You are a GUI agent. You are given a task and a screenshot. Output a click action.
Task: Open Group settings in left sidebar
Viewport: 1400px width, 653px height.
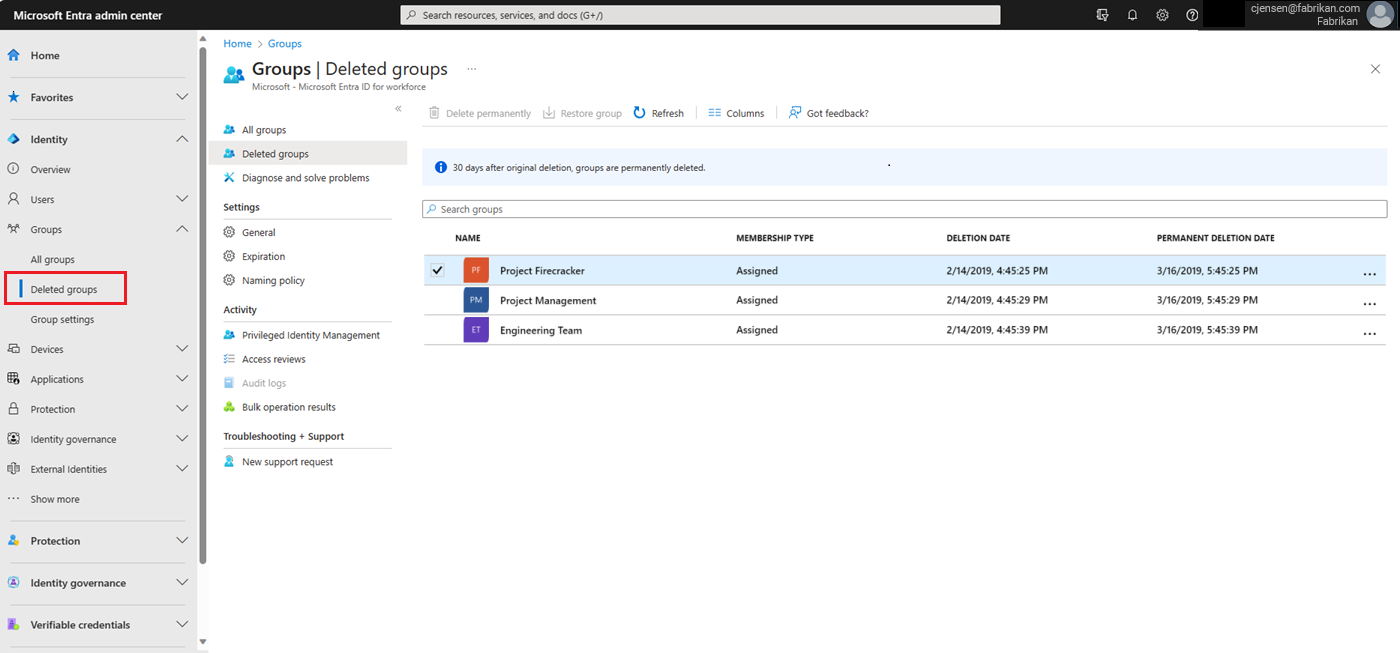pos(62,320)
